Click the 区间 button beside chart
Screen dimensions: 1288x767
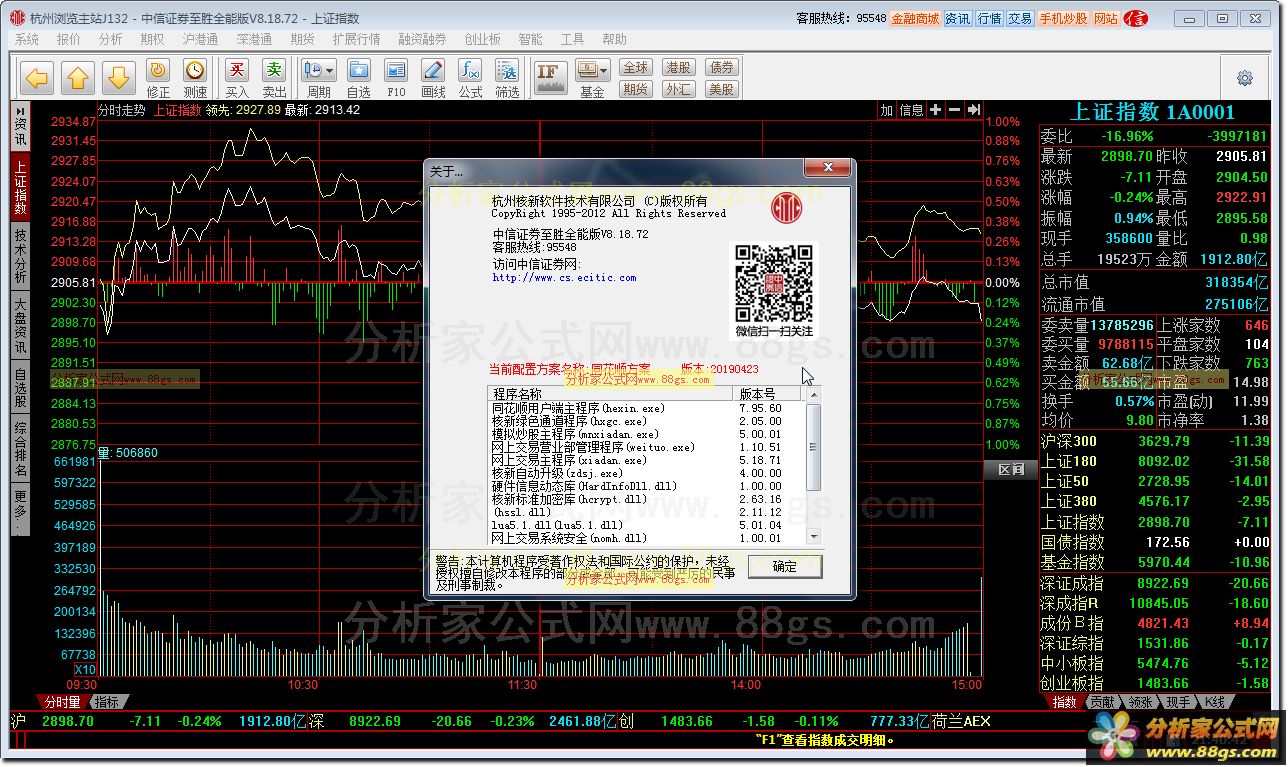[x=1011, y=470]
